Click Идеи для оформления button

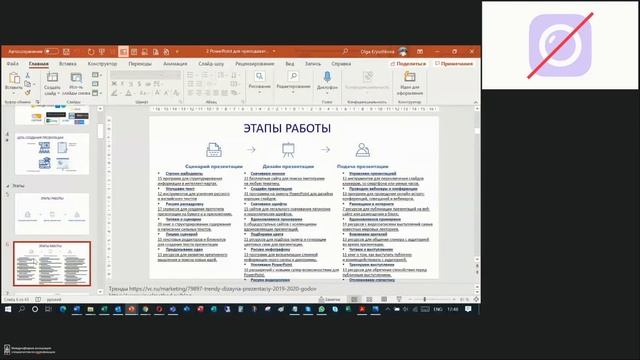(x=409, y=83)
